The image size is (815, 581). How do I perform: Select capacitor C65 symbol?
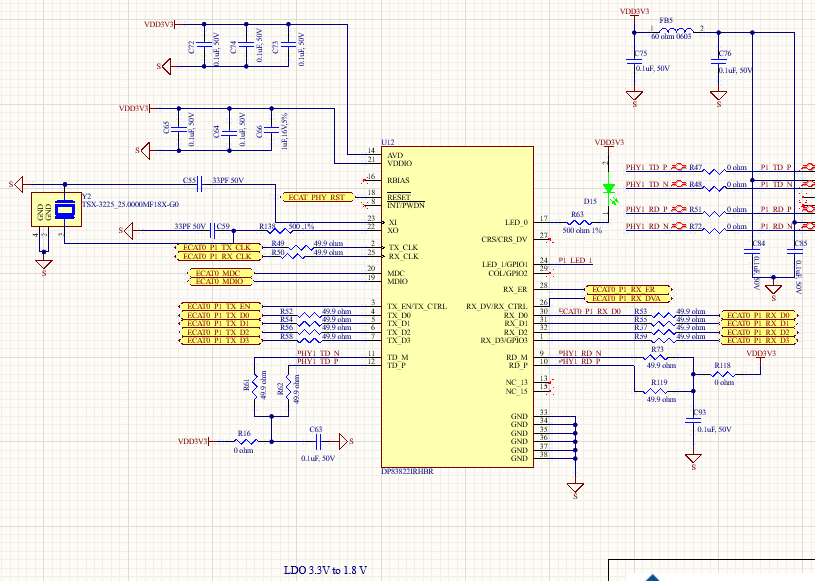point(179,129)
